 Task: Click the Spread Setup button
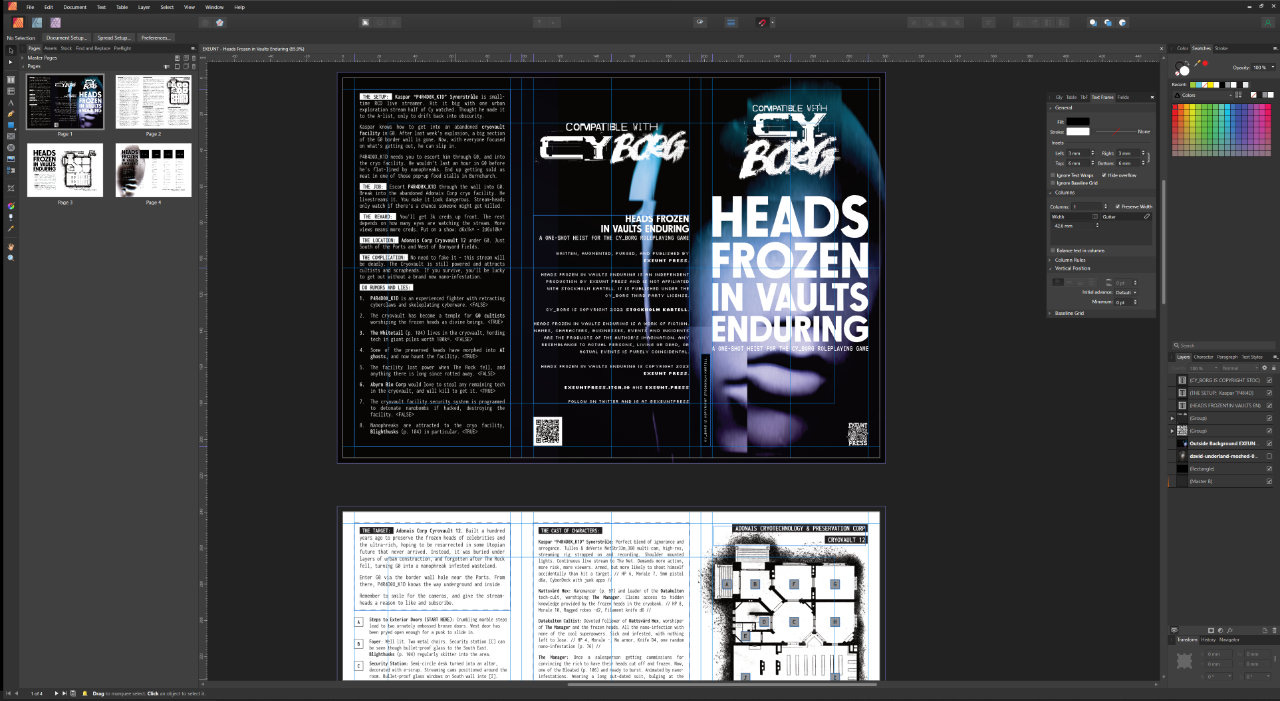click(x=114, y=38)
